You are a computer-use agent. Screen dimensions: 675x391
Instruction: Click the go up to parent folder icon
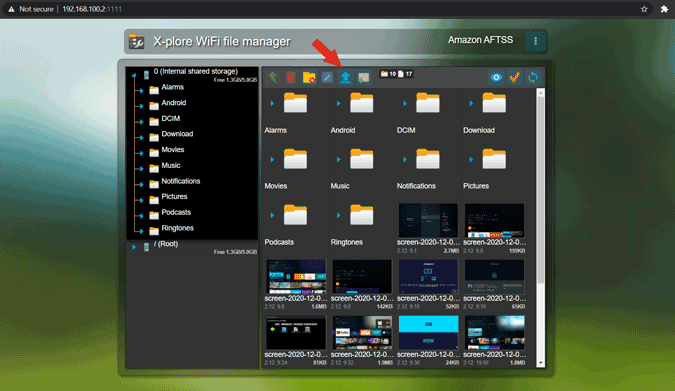click(273, 78)
